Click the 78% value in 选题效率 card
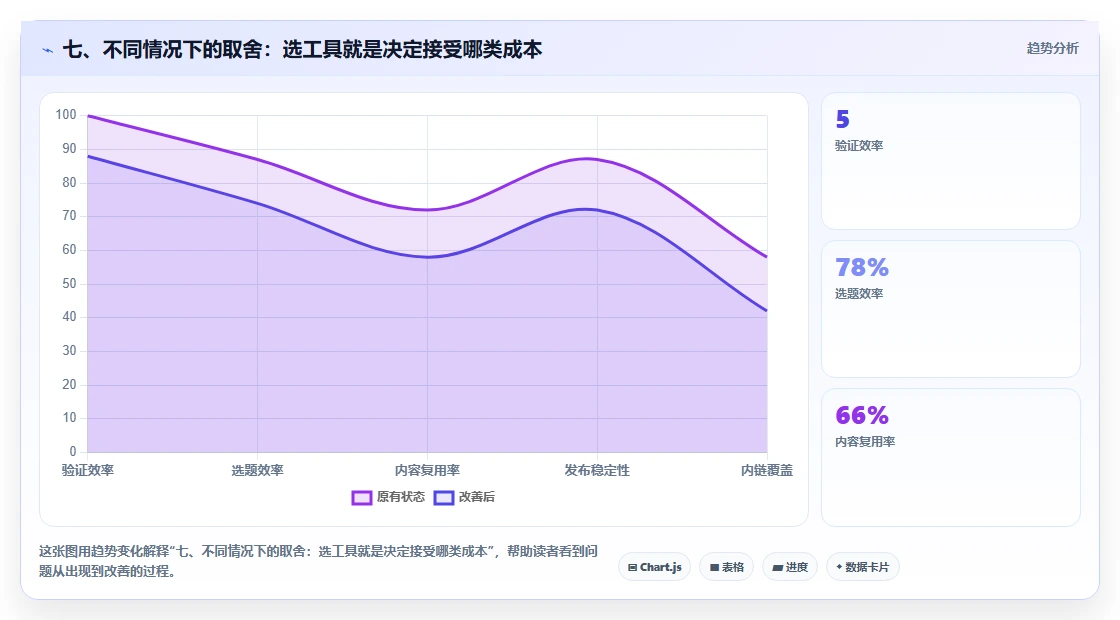The image size is (1120, 620). coord(862,267)
